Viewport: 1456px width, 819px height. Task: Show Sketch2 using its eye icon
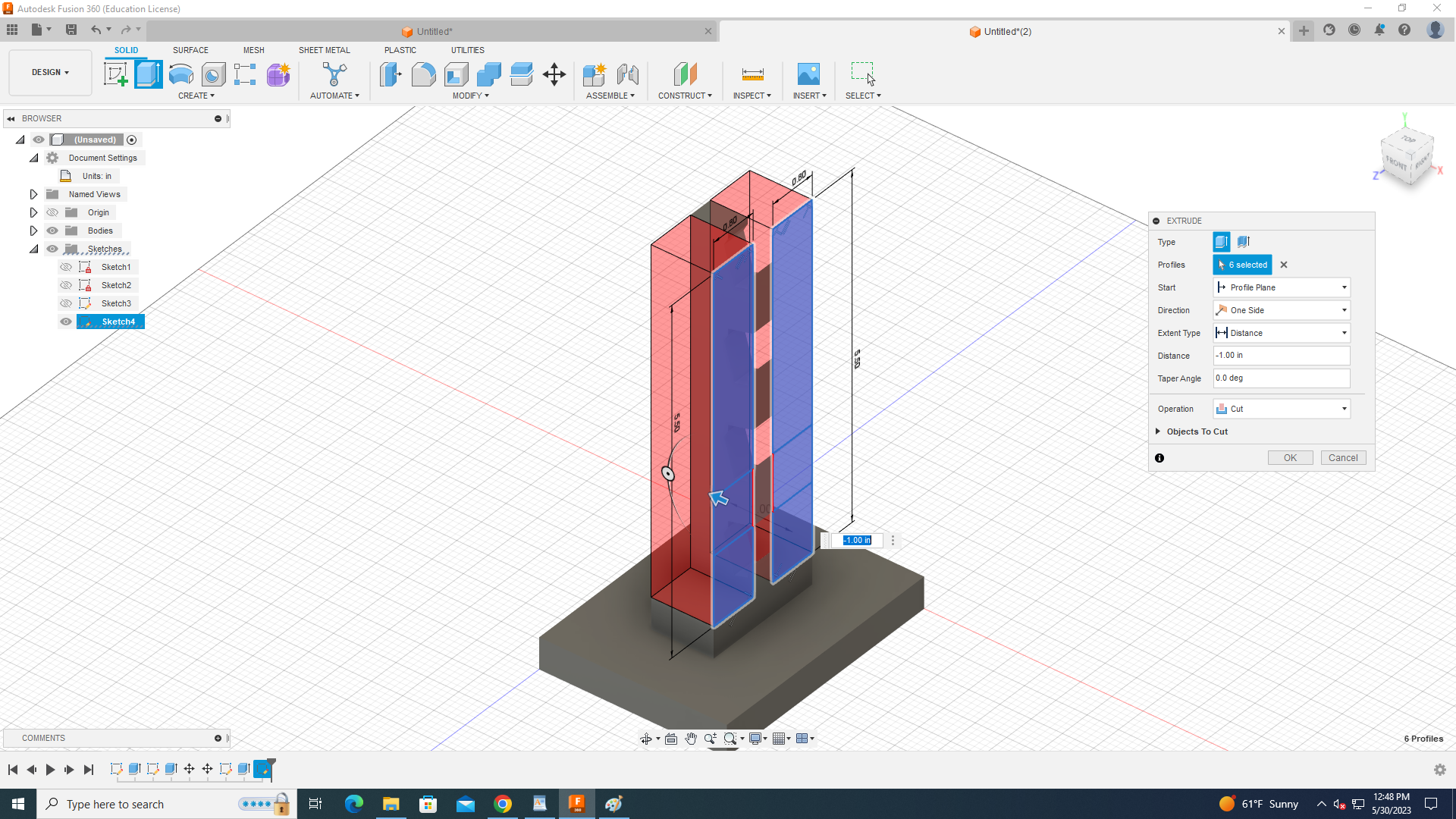coord(66,285)
